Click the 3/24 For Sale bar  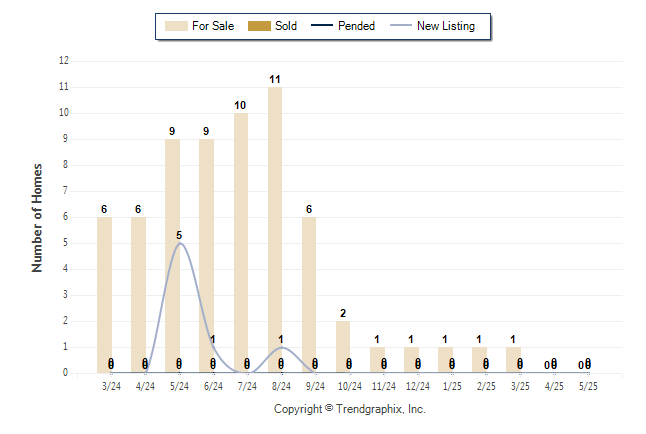[104, 295]
